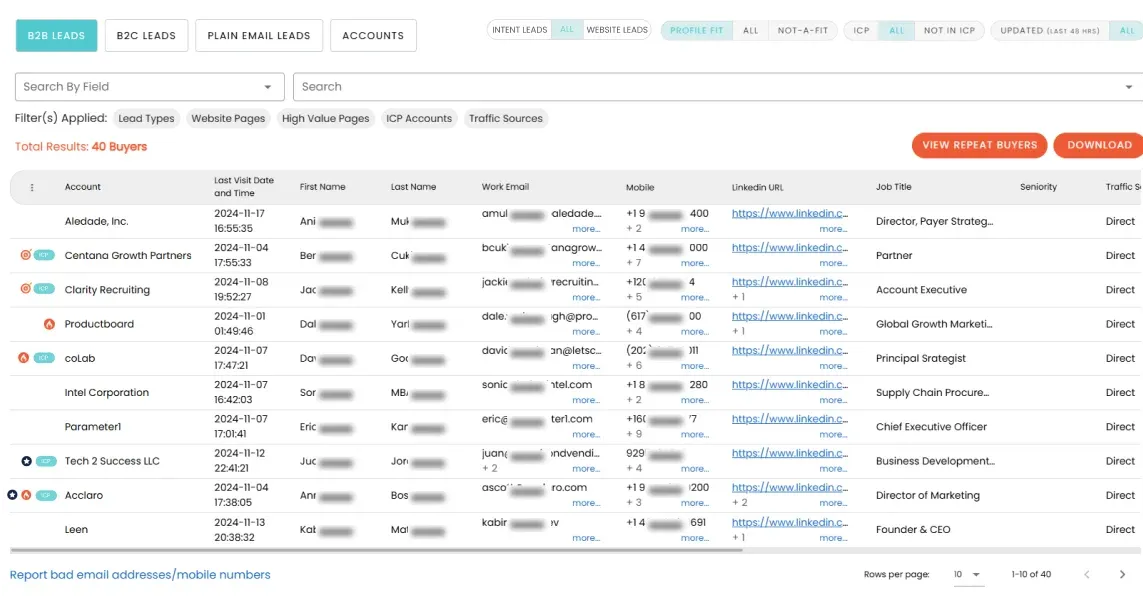Click the target icon beside Centana Growth Partners
Screen dimensions: 1145x598
[x=26, y=255]
